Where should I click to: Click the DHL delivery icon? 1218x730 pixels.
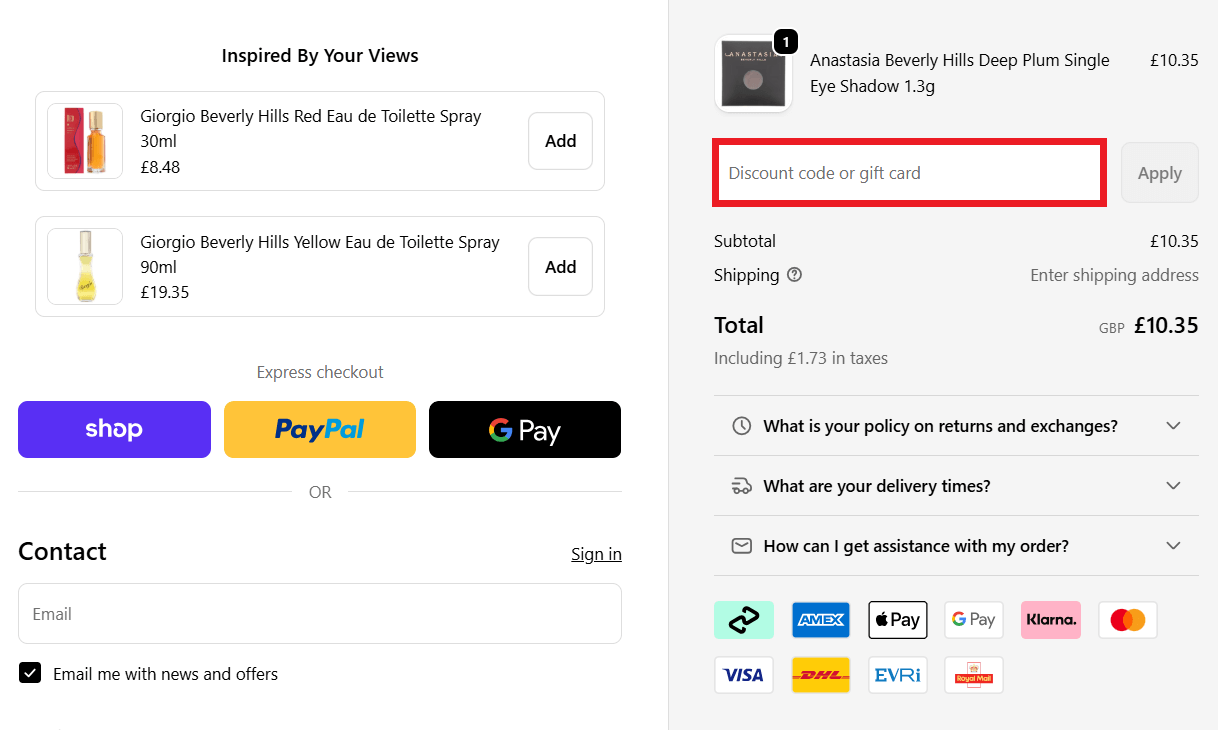coord(820,675)
